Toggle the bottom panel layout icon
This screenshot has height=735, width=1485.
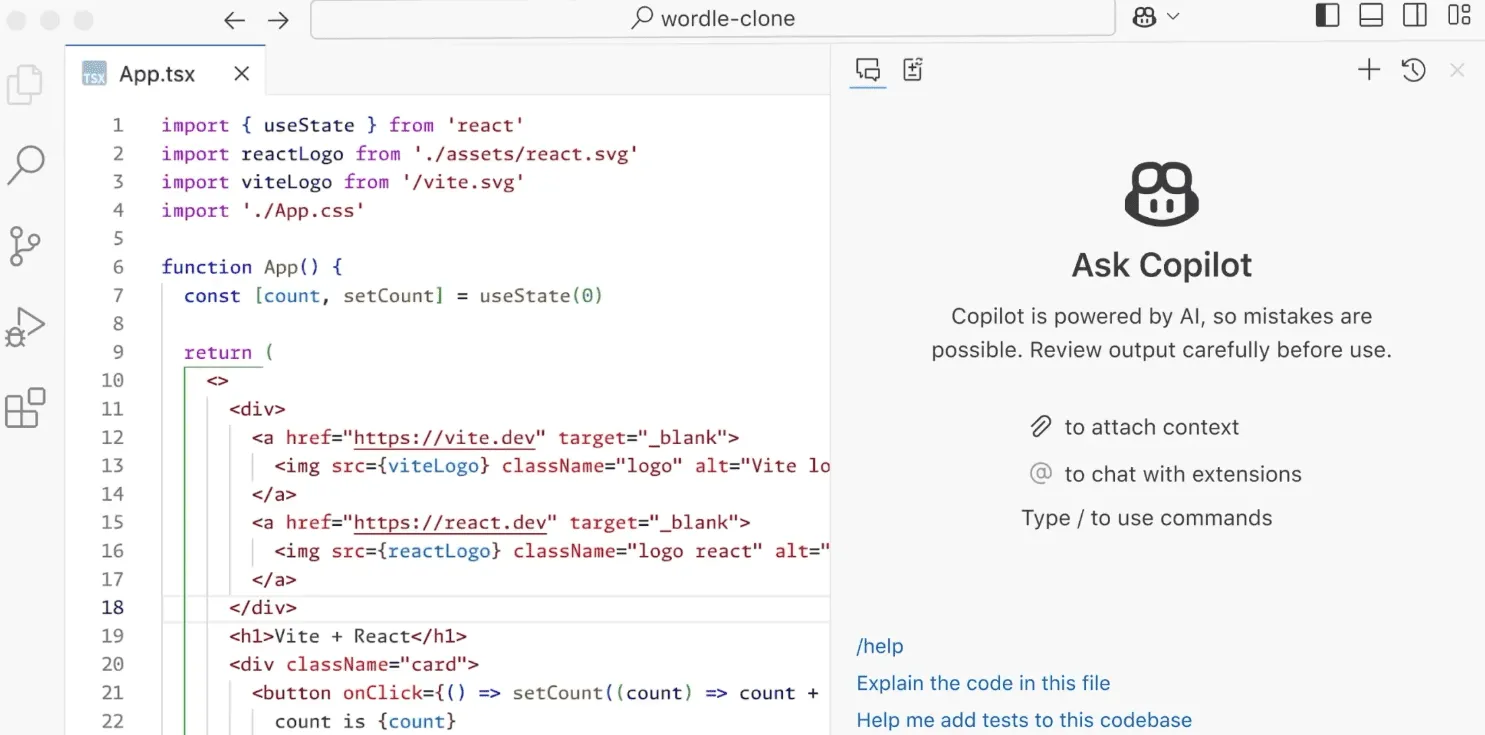(x=1371, y=16)
